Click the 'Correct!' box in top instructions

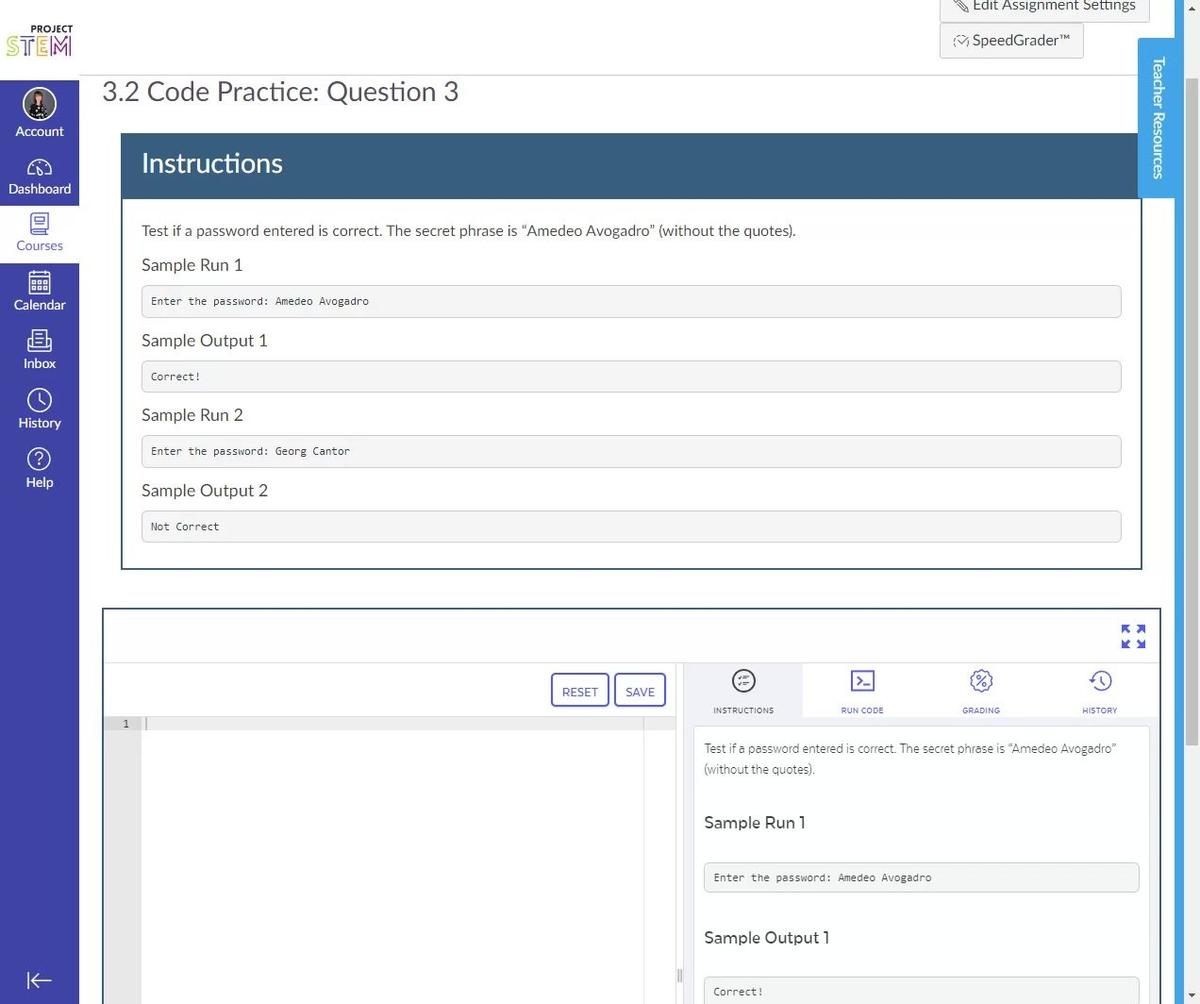[631, 376]
